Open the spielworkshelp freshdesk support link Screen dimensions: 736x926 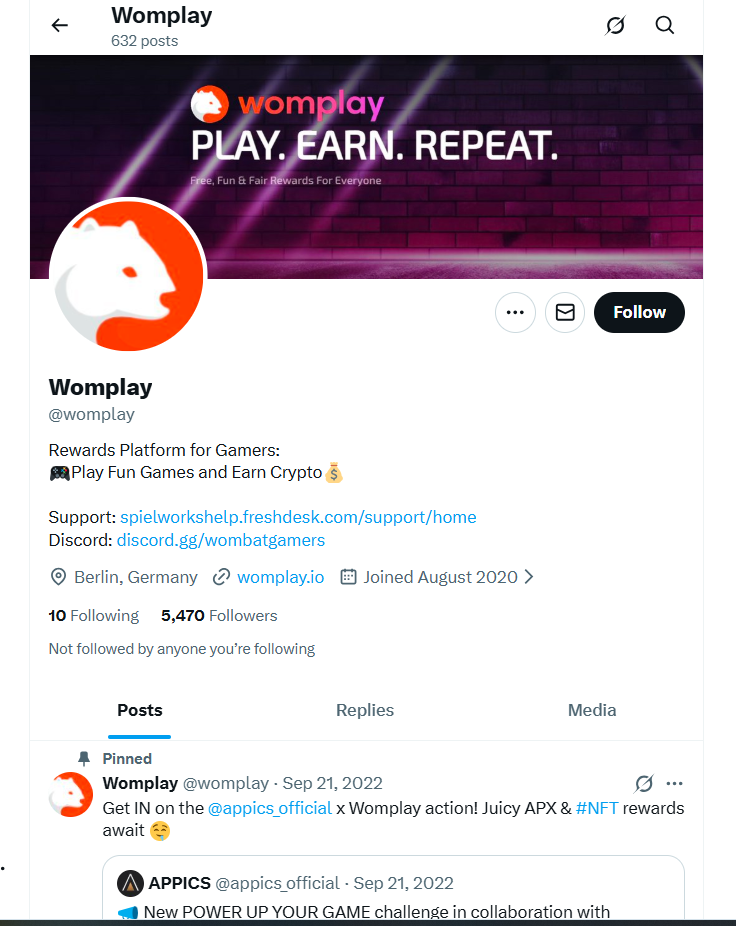point(298,517)
